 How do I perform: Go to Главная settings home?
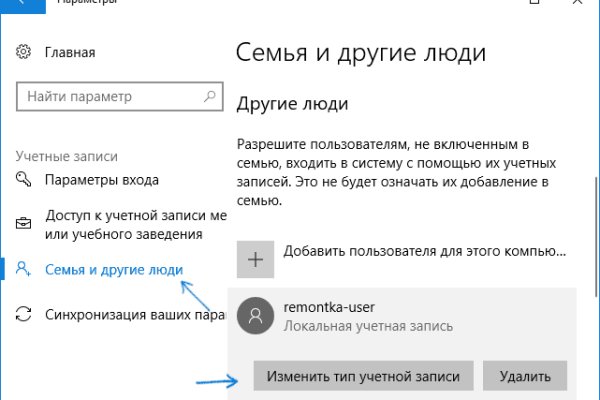click(70, 52)
